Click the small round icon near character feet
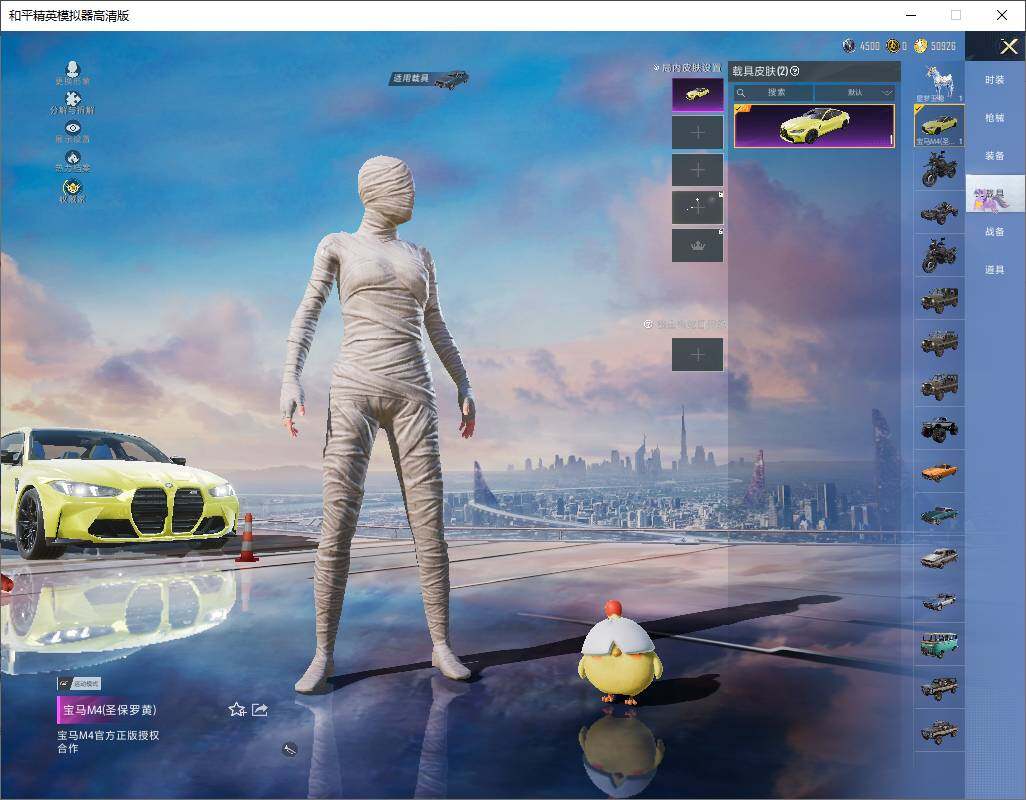The width and height of the screenshot is (1026, 800). (290, 750)
